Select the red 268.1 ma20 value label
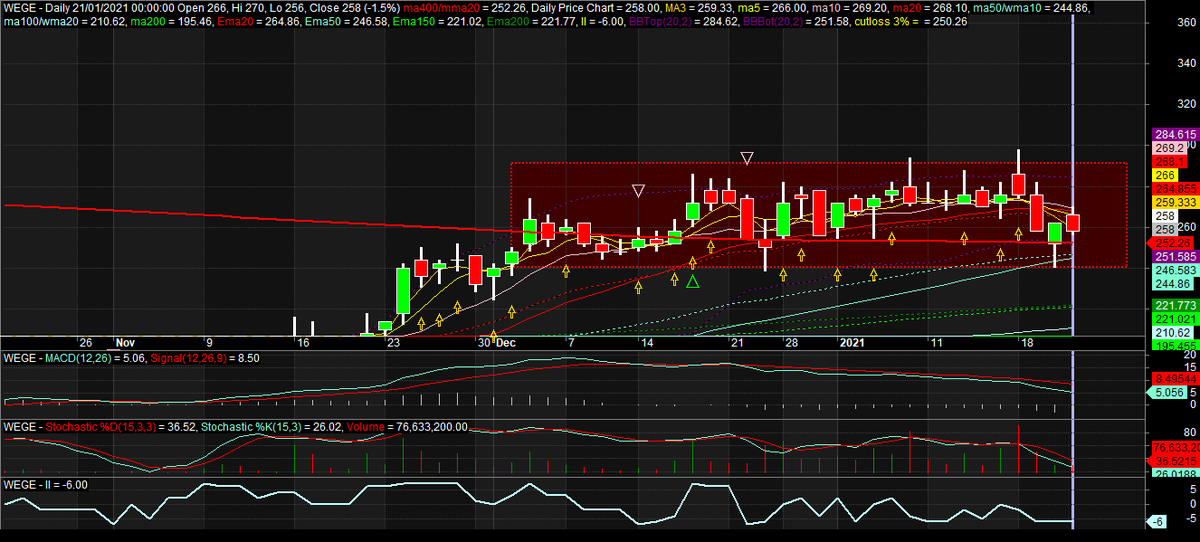This screenshot has width=1200, height=542. click(x=1171, y=161)
